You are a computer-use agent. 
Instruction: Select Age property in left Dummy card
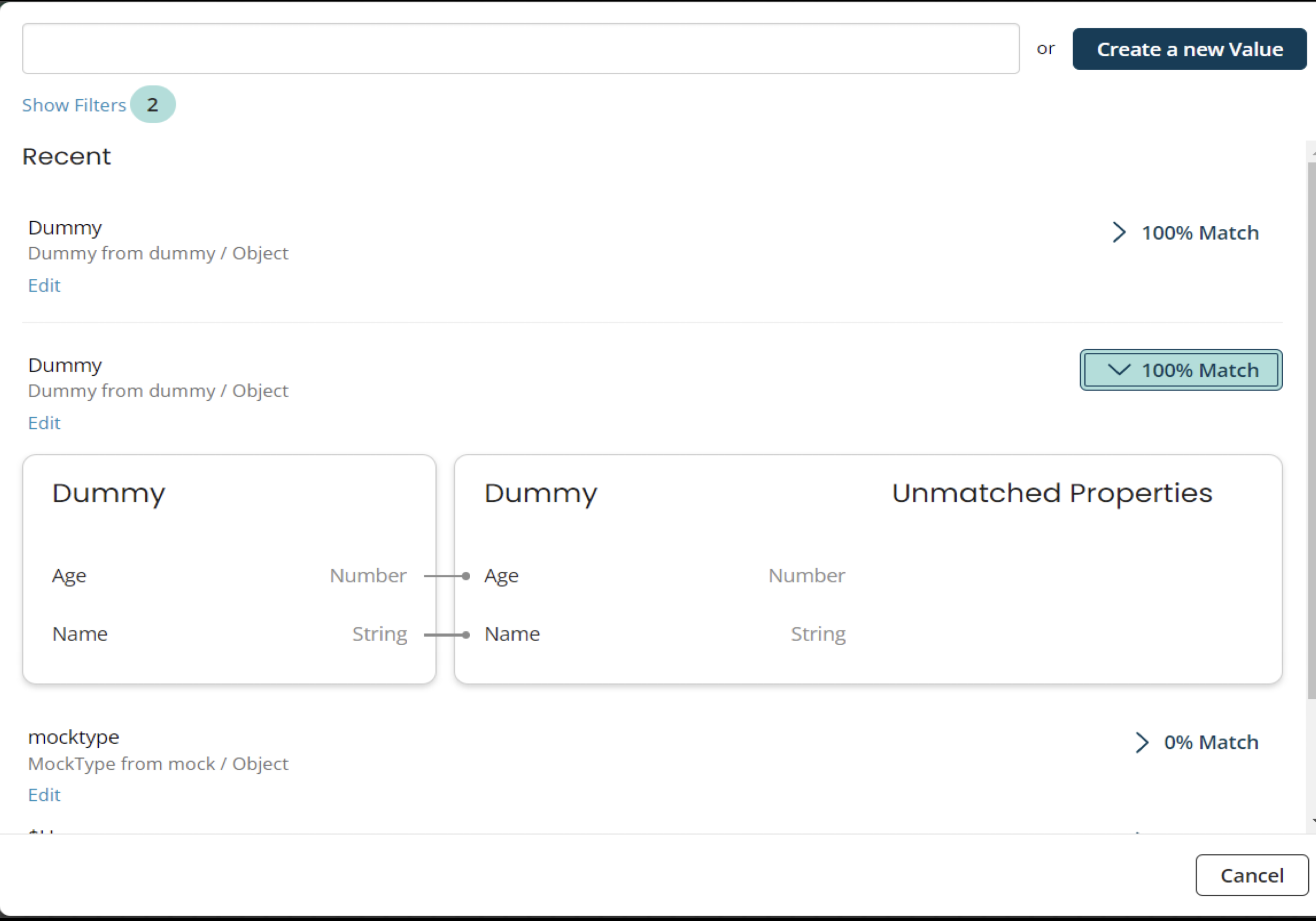pos(69,575)
